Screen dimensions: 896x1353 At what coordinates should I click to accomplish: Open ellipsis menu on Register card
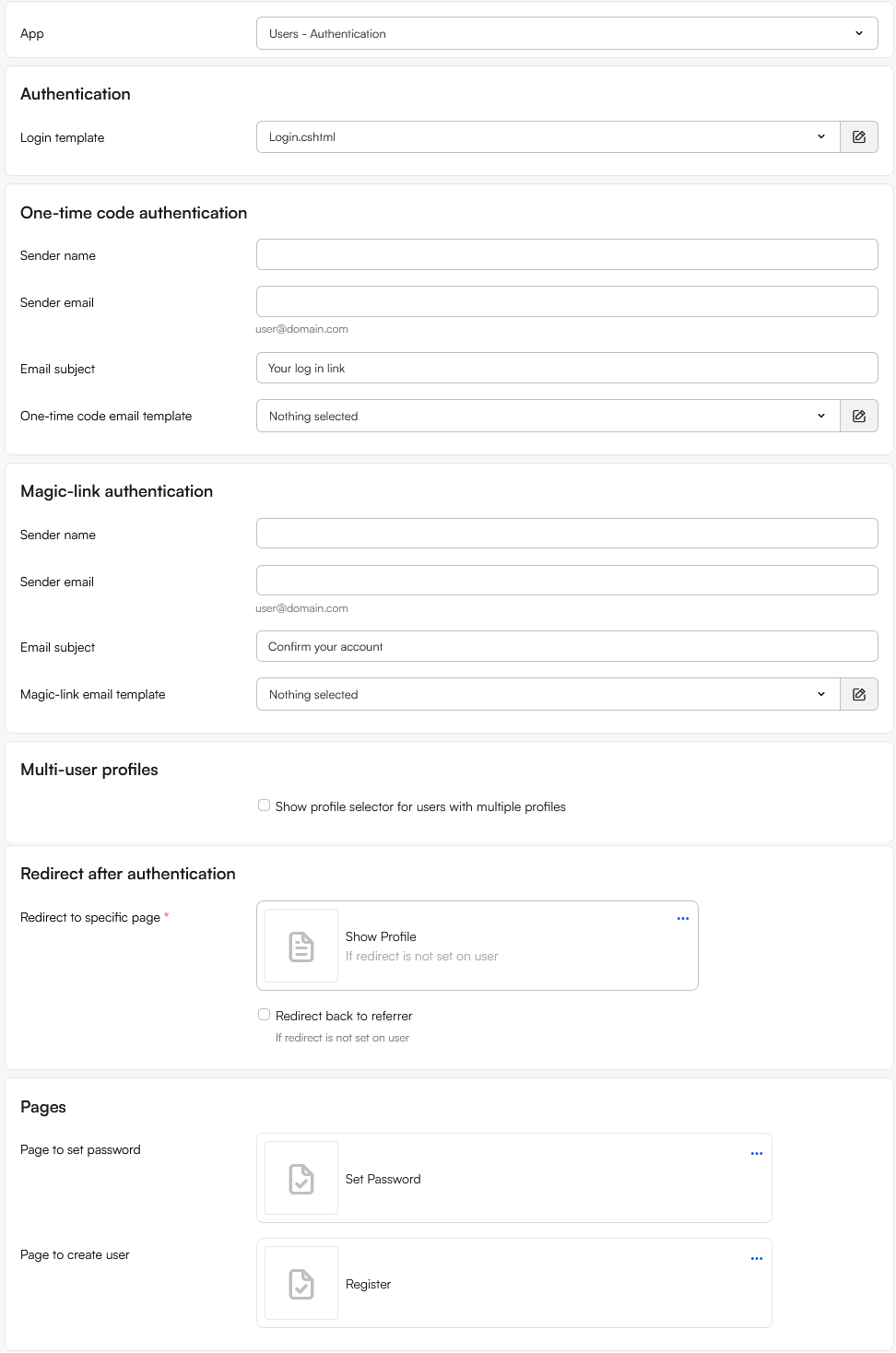pos(757,1258)
